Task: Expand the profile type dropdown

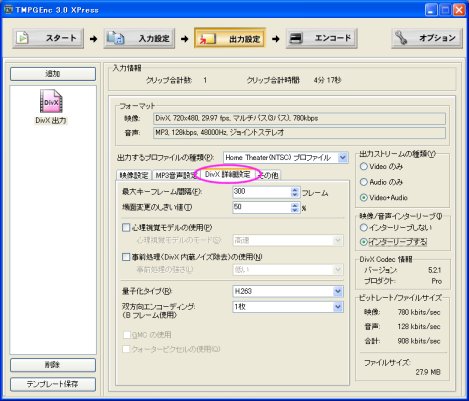Action: 343,157
